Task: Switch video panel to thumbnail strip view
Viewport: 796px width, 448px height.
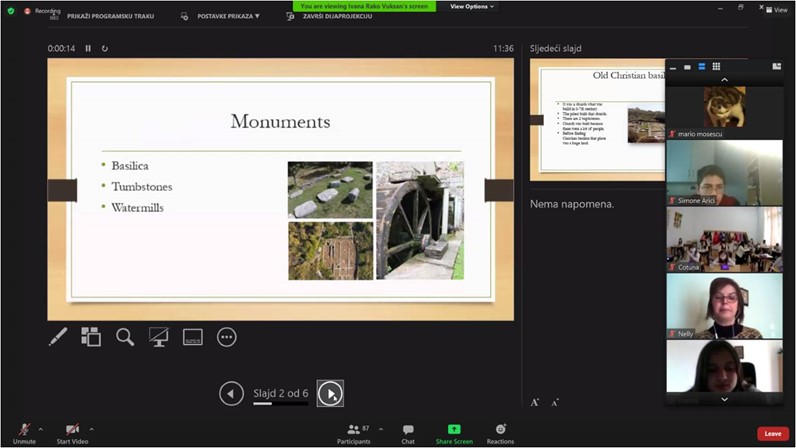Action: [x=702, y=67]
